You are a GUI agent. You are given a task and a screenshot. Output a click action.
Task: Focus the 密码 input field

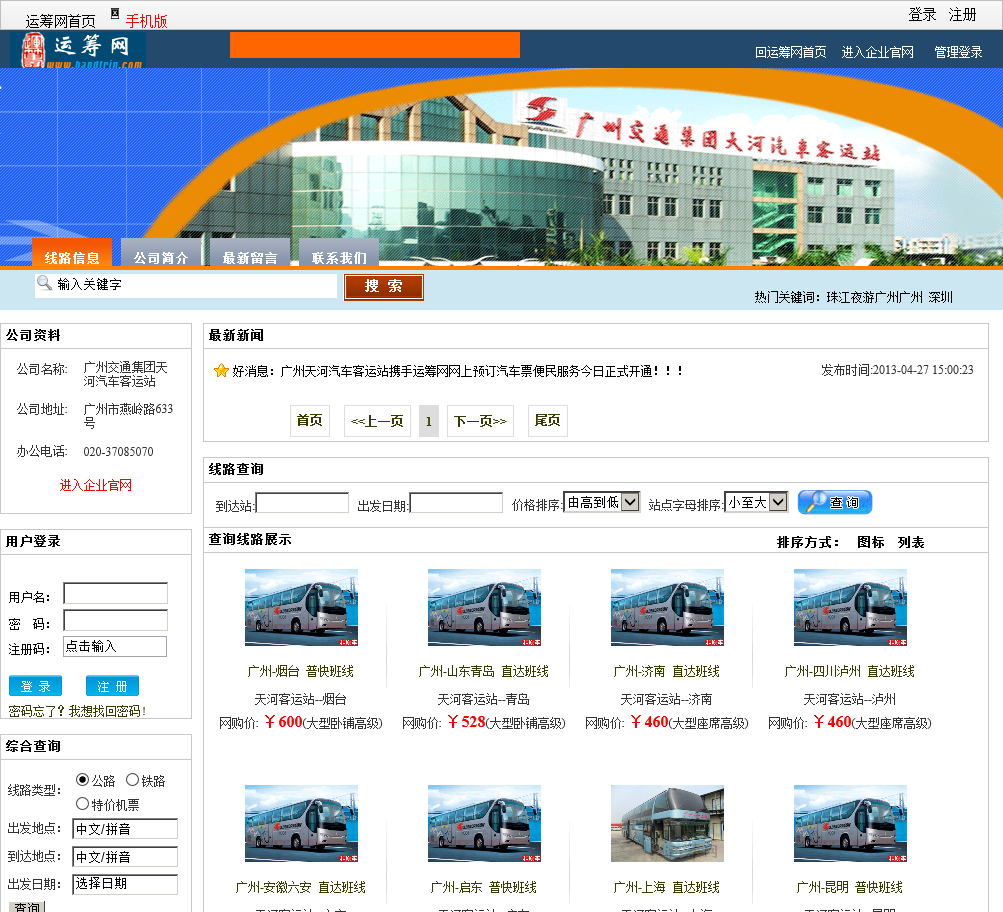[116, 620]
